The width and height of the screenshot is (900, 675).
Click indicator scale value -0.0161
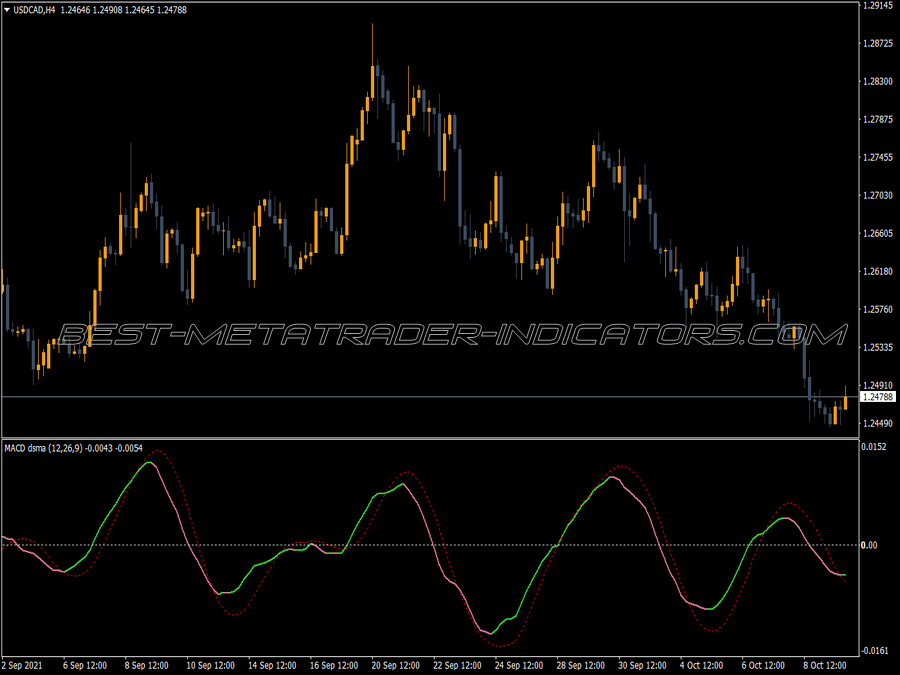click(873, 650)
